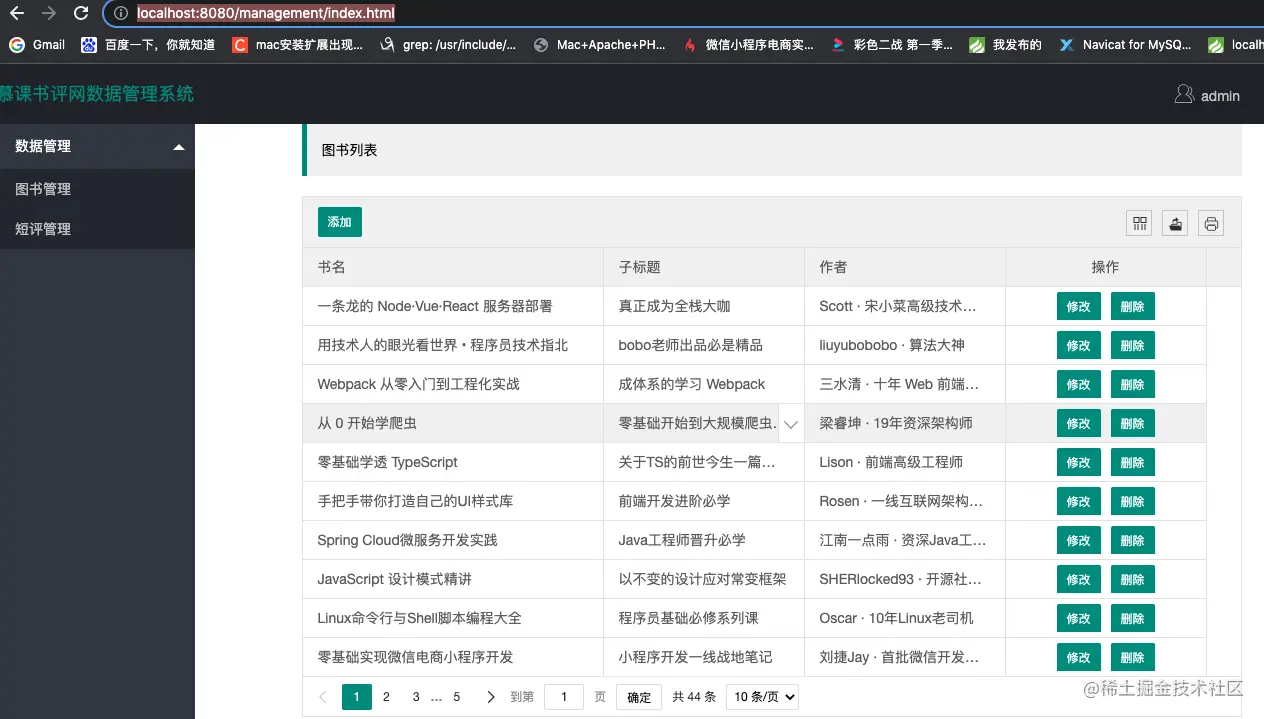Screen dimensions: 1264x719
Task: Click 修改 for the Webpack 从零入门 row
Action: [x=1079, y=384]
